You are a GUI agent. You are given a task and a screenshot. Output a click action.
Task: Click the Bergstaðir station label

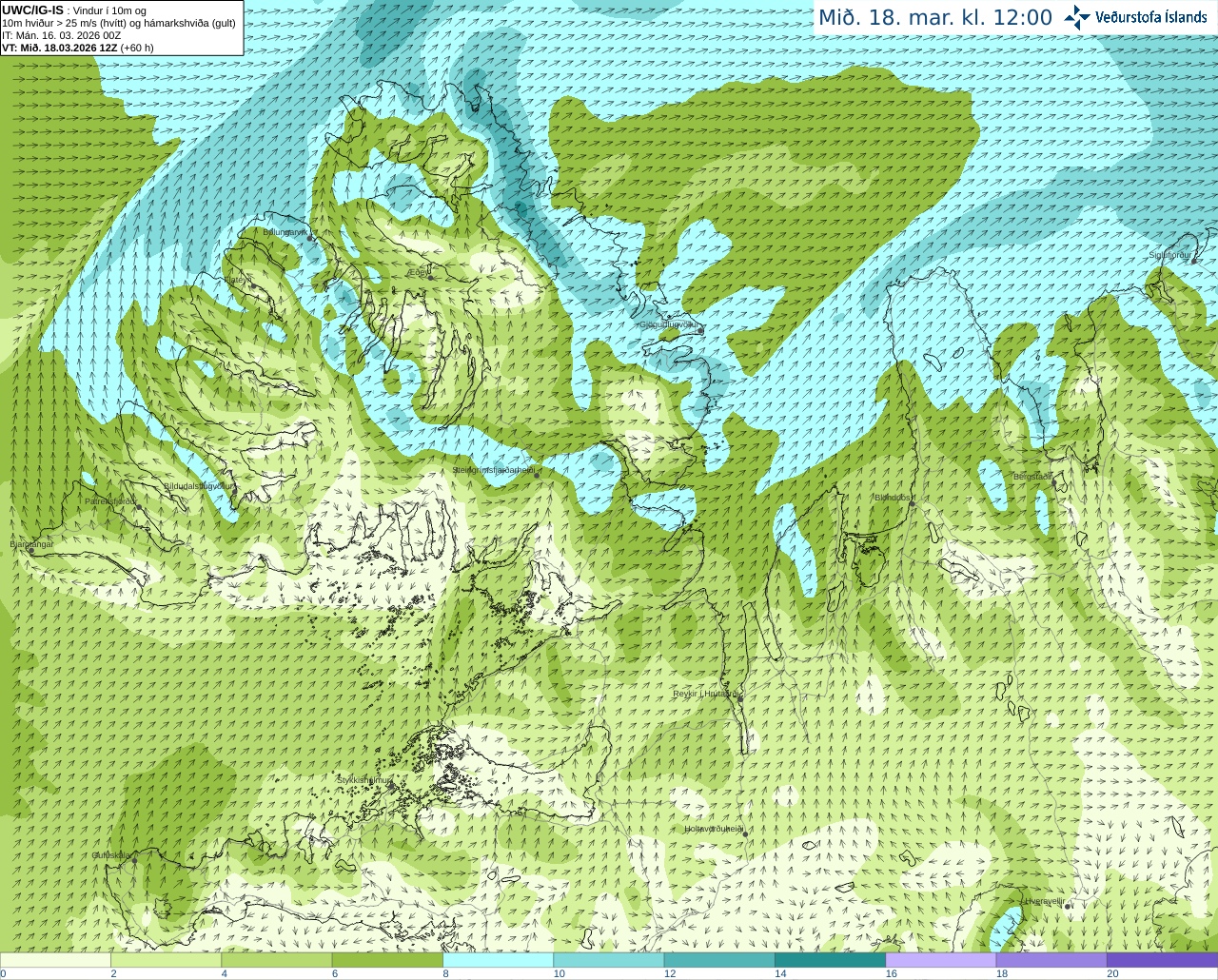click(1033, 477)
